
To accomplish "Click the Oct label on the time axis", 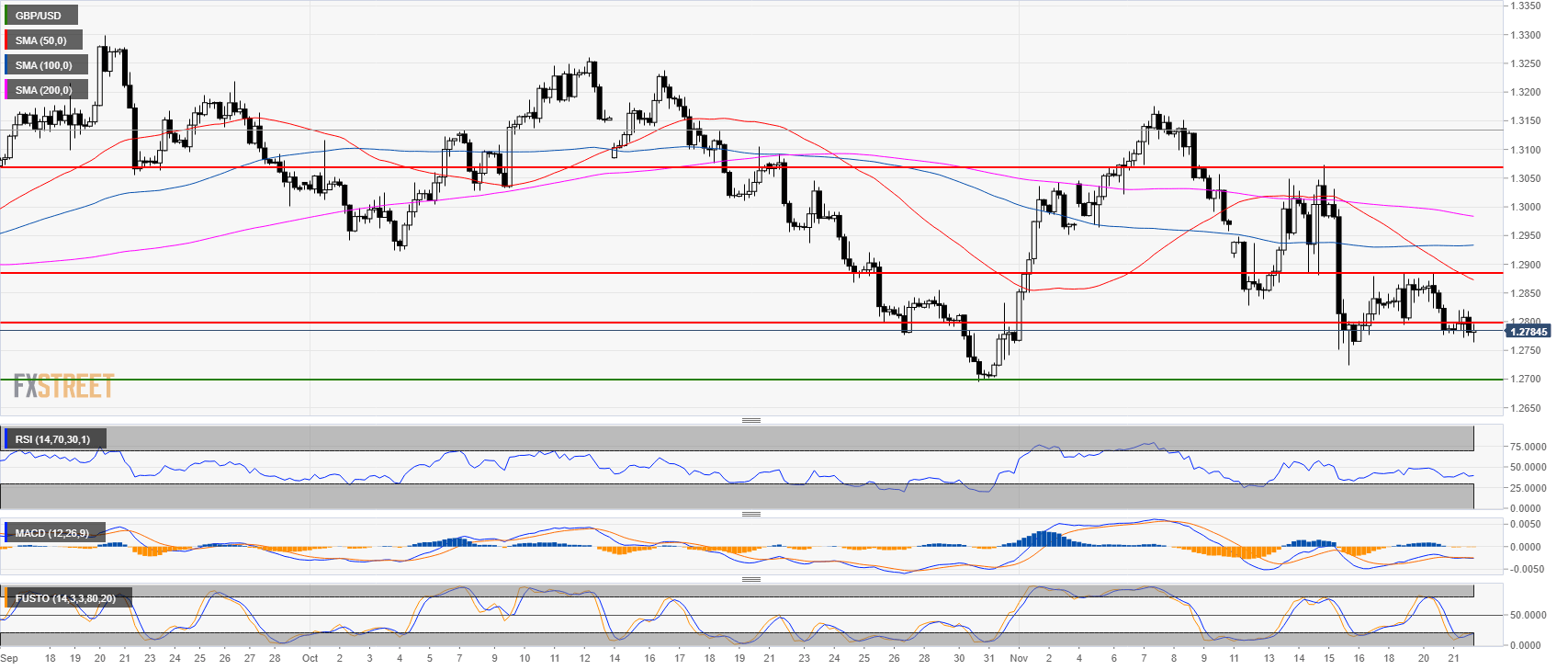I will (x=310, y=658).
